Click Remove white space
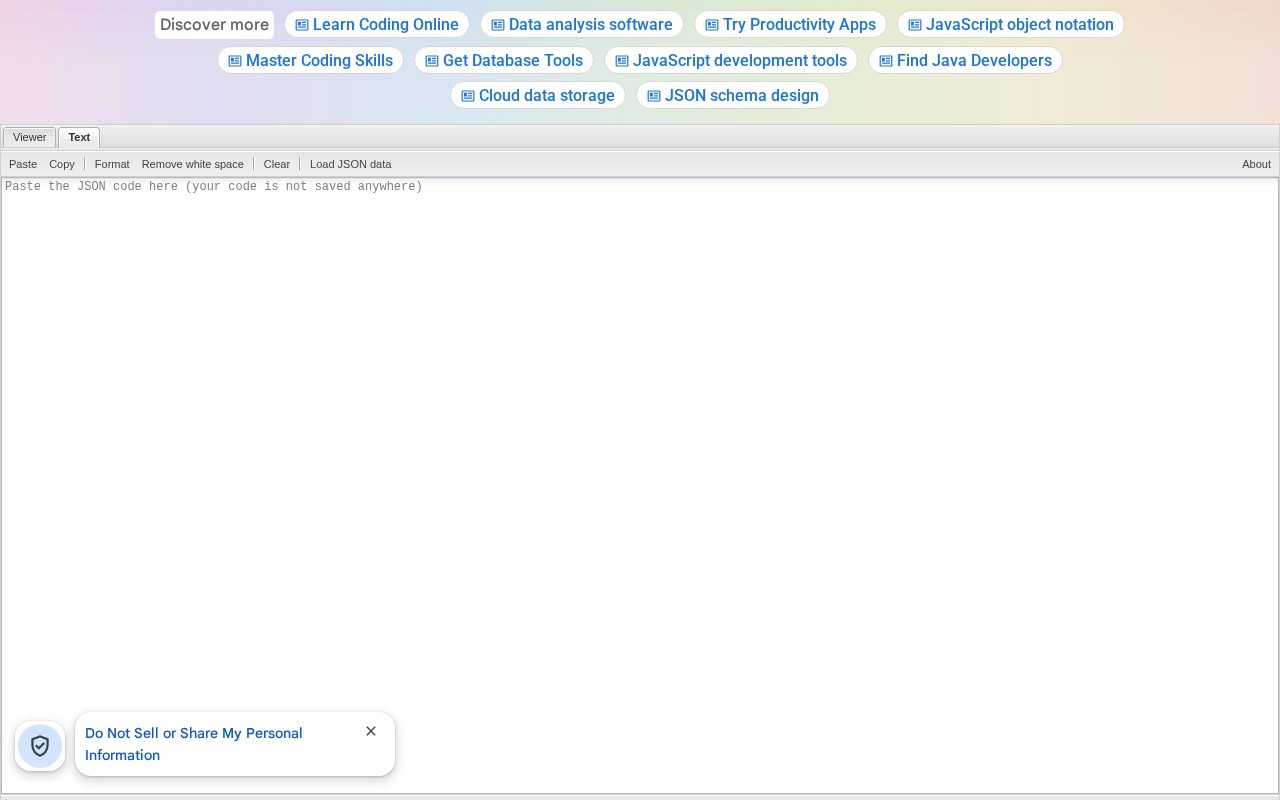The width and height of the screenshot is (1280, 800). pos(193,164)
